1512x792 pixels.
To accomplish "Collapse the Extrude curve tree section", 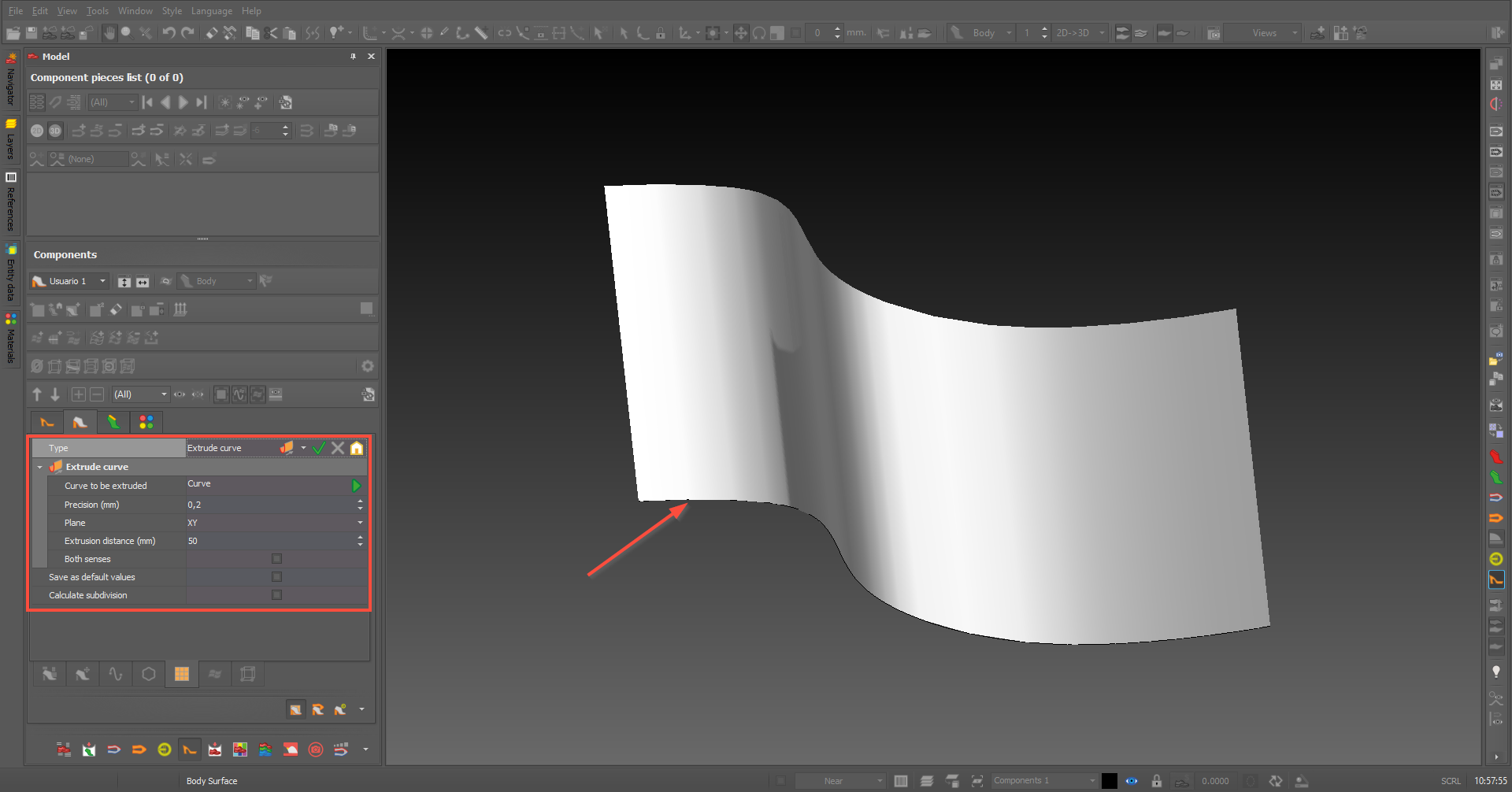I will (x=40, y=467).
